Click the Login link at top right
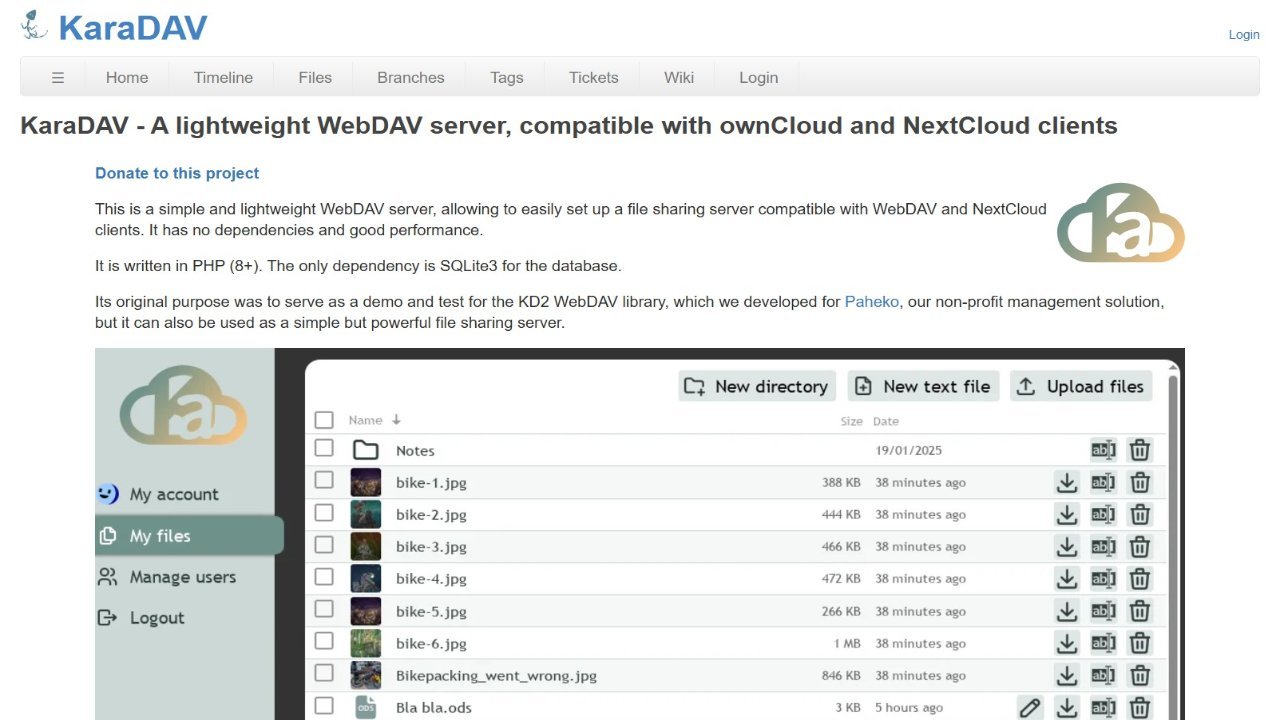The height and width of the screenshot is (720, 1280). (1244, 34)
